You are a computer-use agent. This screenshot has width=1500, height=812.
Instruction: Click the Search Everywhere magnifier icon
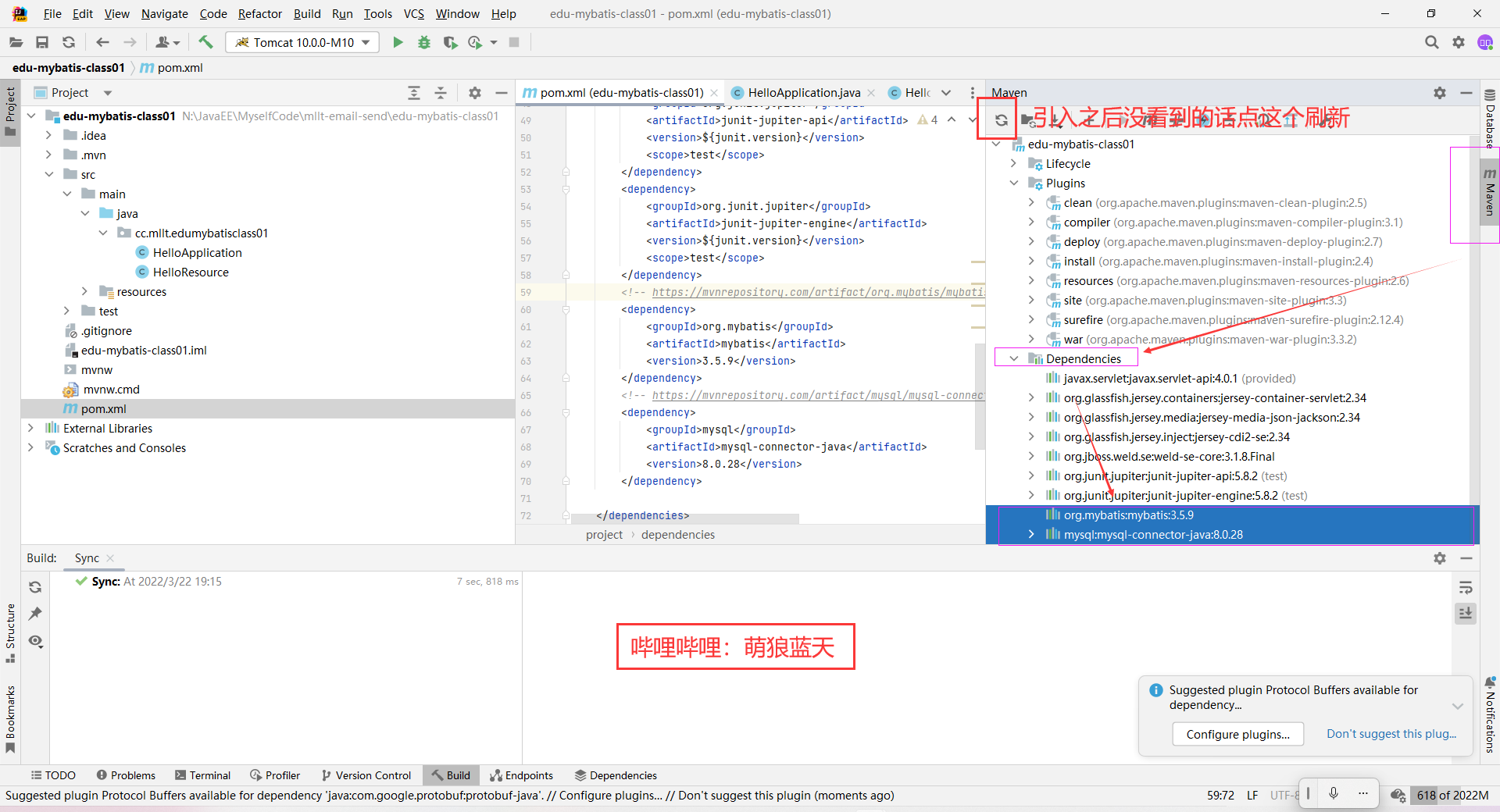(1431, 42)
